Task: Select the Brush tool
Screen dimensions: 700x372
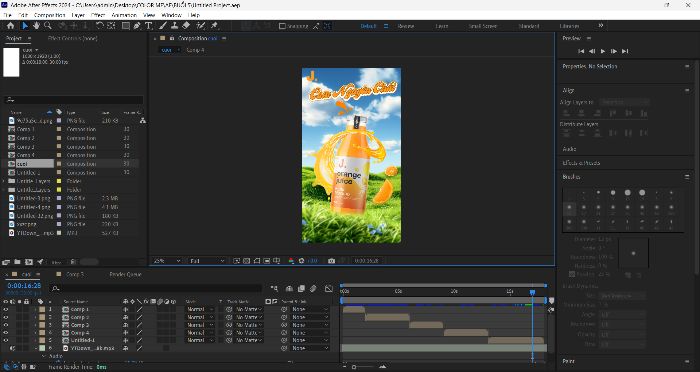Action: coord(163,26)
